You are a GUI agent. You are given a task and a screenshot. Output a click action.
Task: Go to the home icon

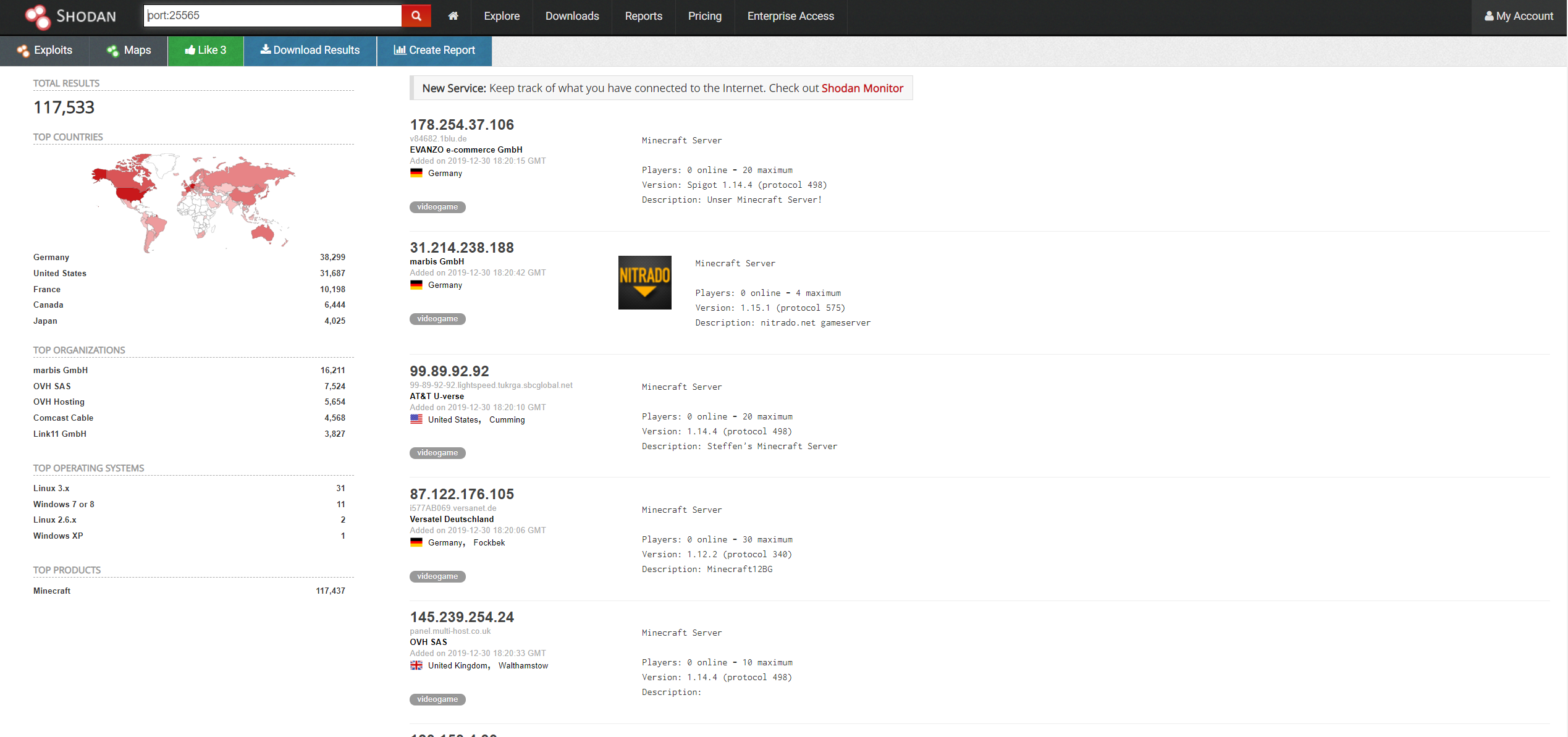pos(453,16)
